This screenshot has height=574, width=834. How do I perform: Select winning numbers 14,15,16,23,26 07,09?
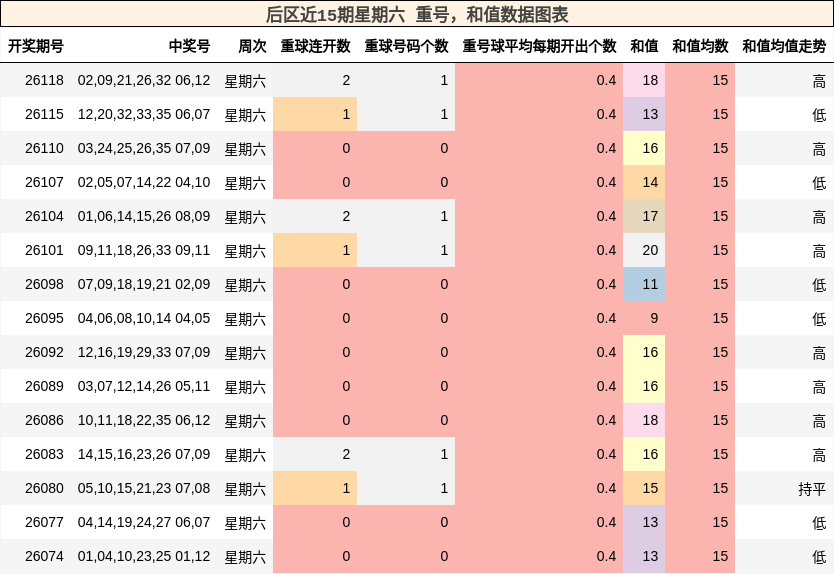pos(144,455)
